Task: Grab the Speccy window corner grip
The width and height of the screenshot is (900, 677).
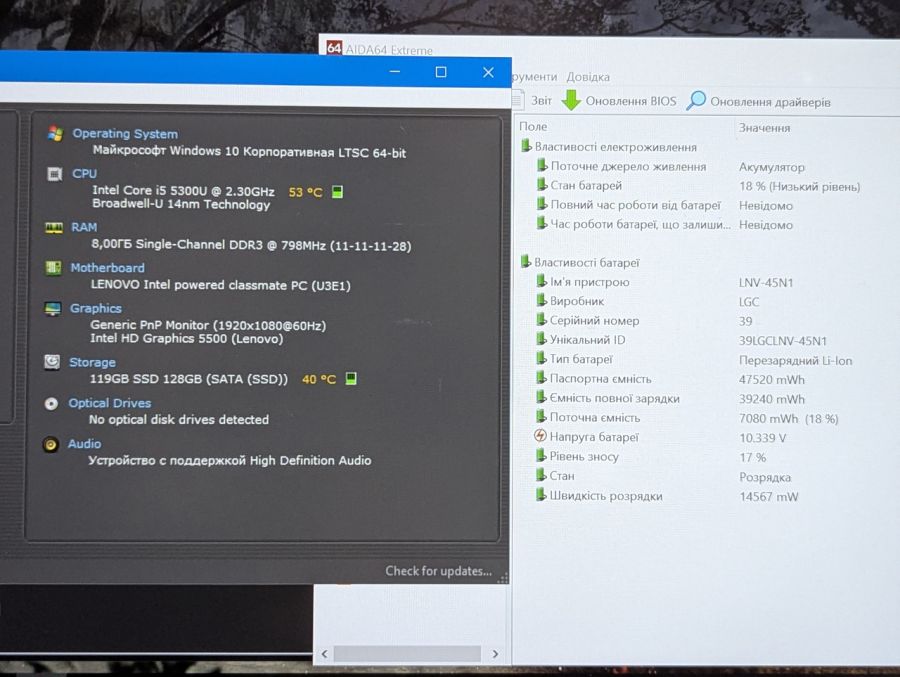Action: pos(502,578)
